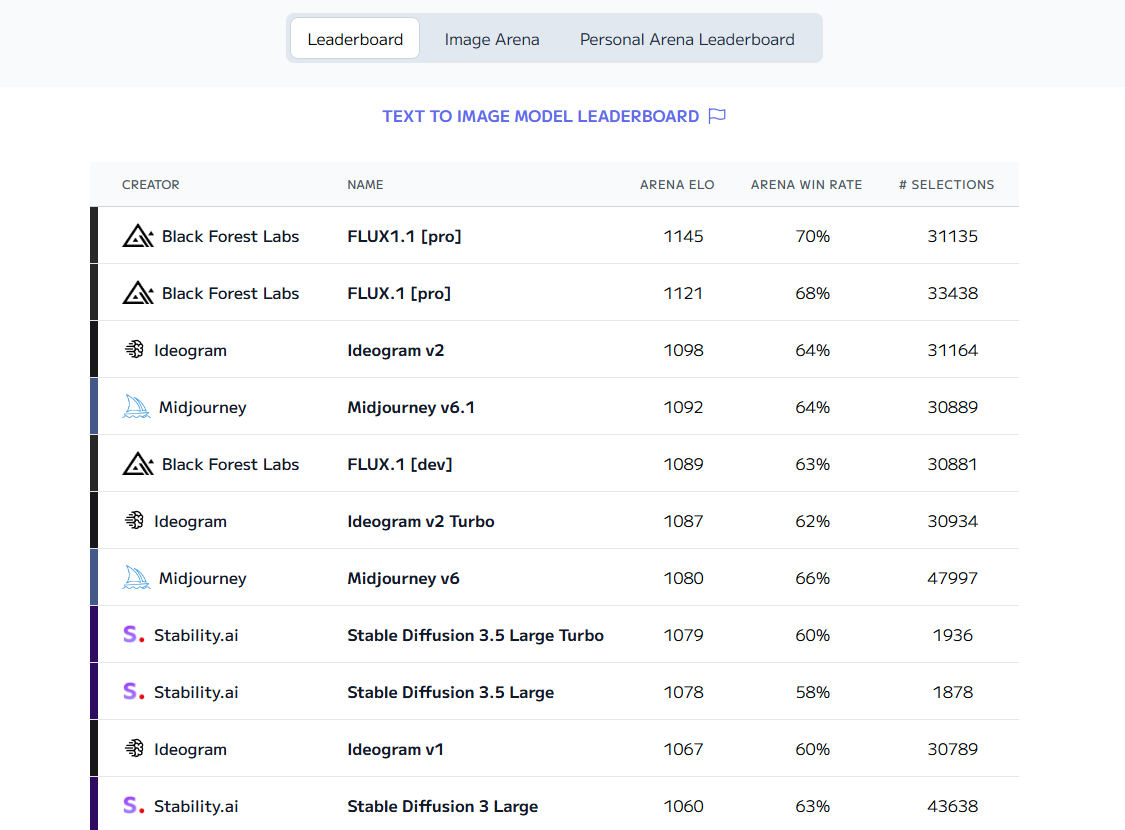This screenshot has height=830, width=1125.
Task: Sort by the Arena ELO column header
Action: [x=677, y=185]
